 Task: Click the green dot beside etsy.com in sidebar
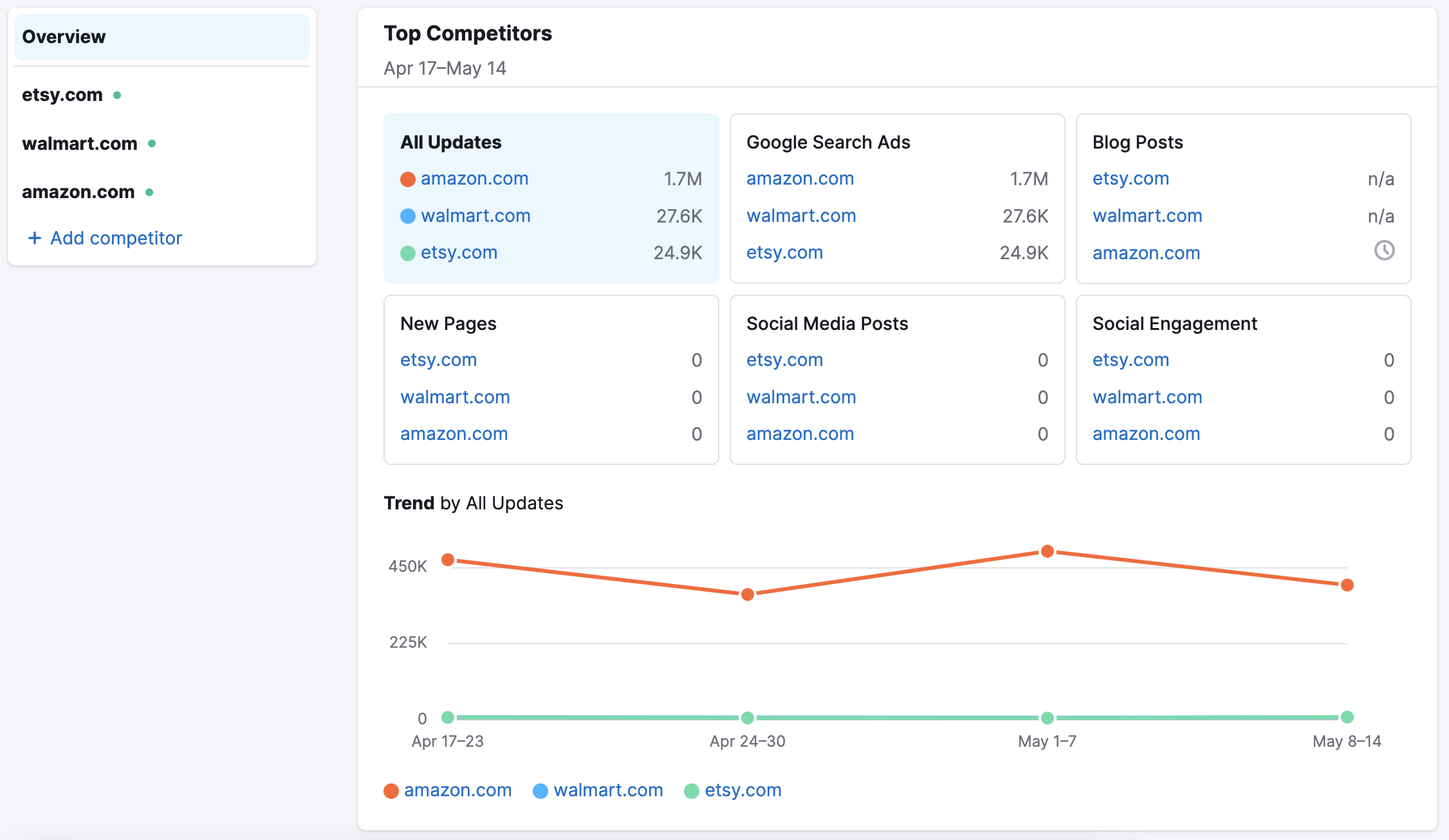(x=118, y=95)
